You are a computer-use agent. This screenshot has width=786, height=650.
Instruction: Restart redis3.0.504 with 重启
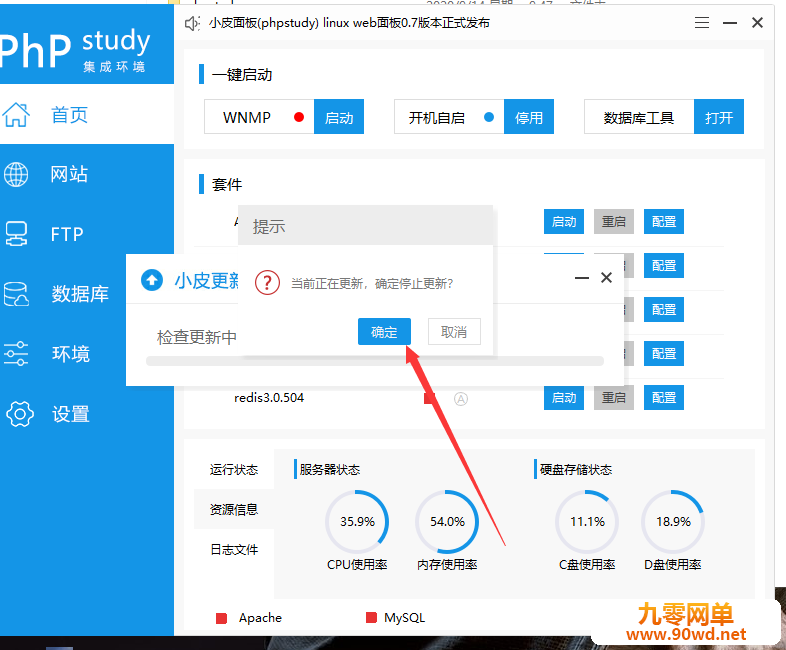[x=614, y=398]
